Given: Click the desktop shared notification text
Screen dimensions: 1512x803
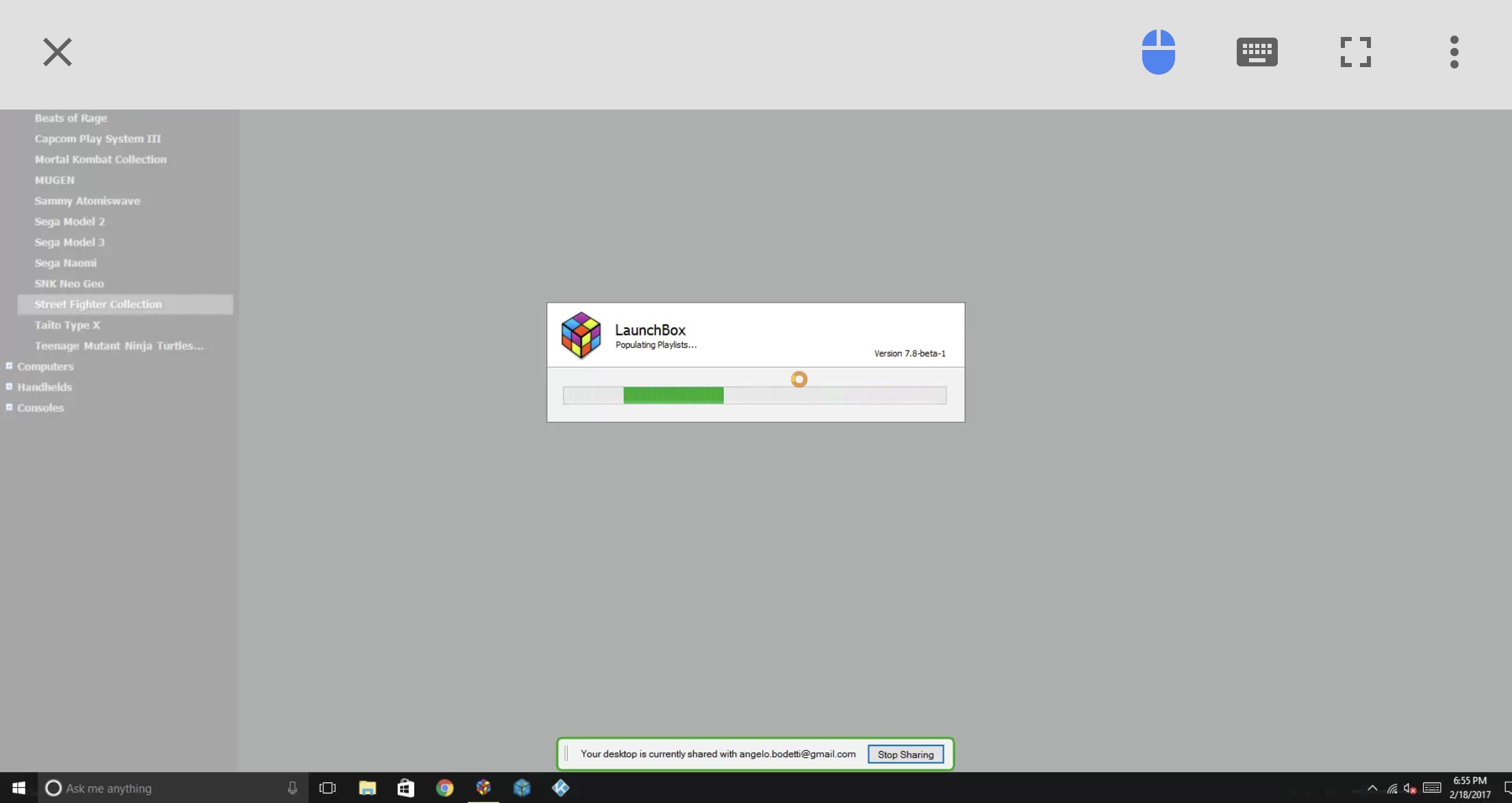Looking at the screenshot, I should [718, 754].
